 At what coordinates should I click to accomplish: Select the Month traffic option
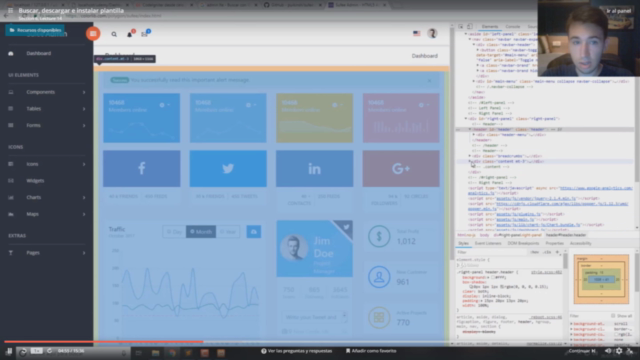tap(201, 232)
